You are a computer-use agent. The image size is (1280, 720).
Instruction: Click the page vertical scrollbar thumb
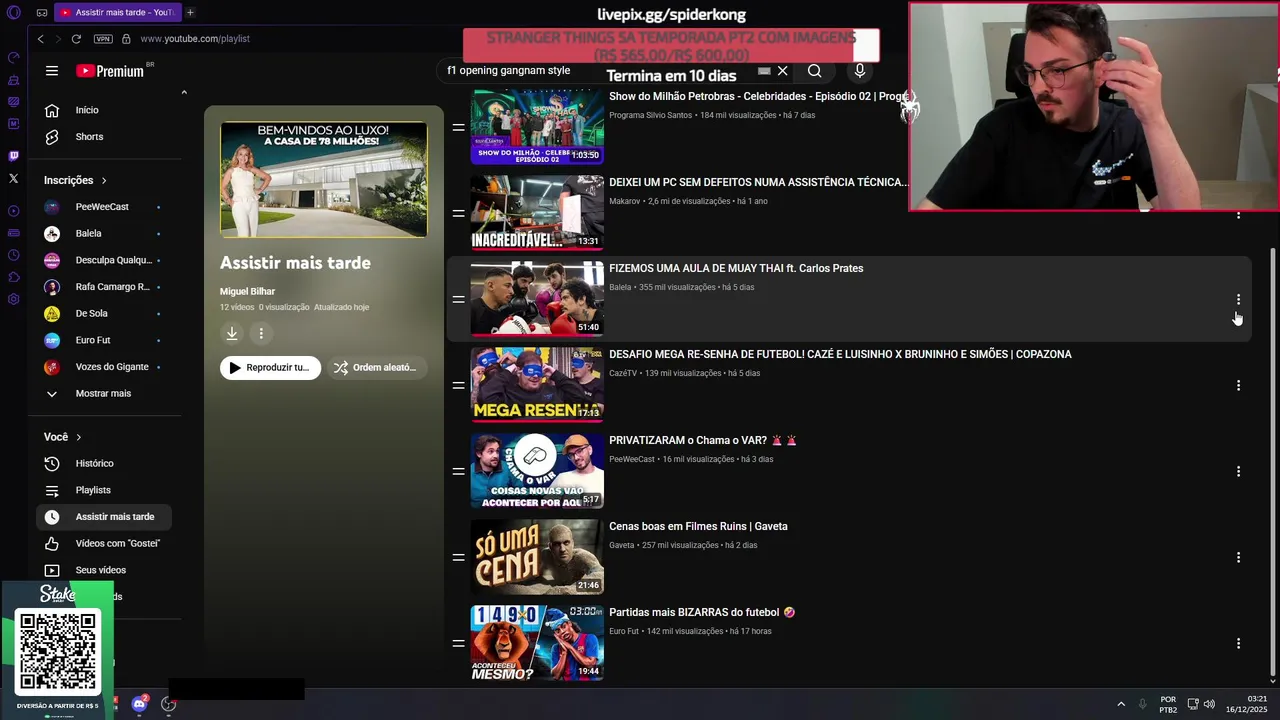[1273, 460]
